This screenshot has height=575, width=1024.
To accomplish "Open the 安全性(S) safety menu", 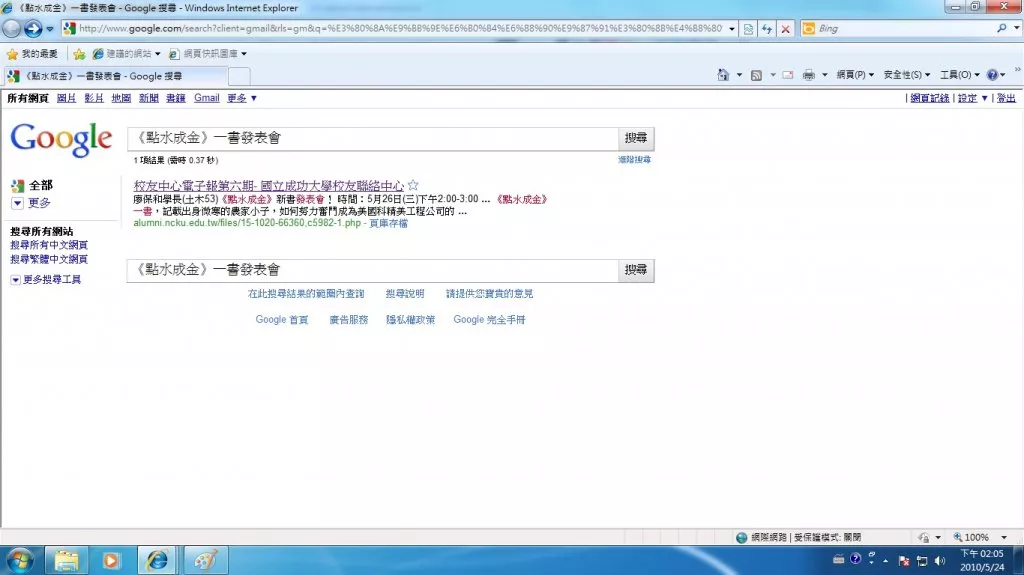I will click(x=906, y=75).
